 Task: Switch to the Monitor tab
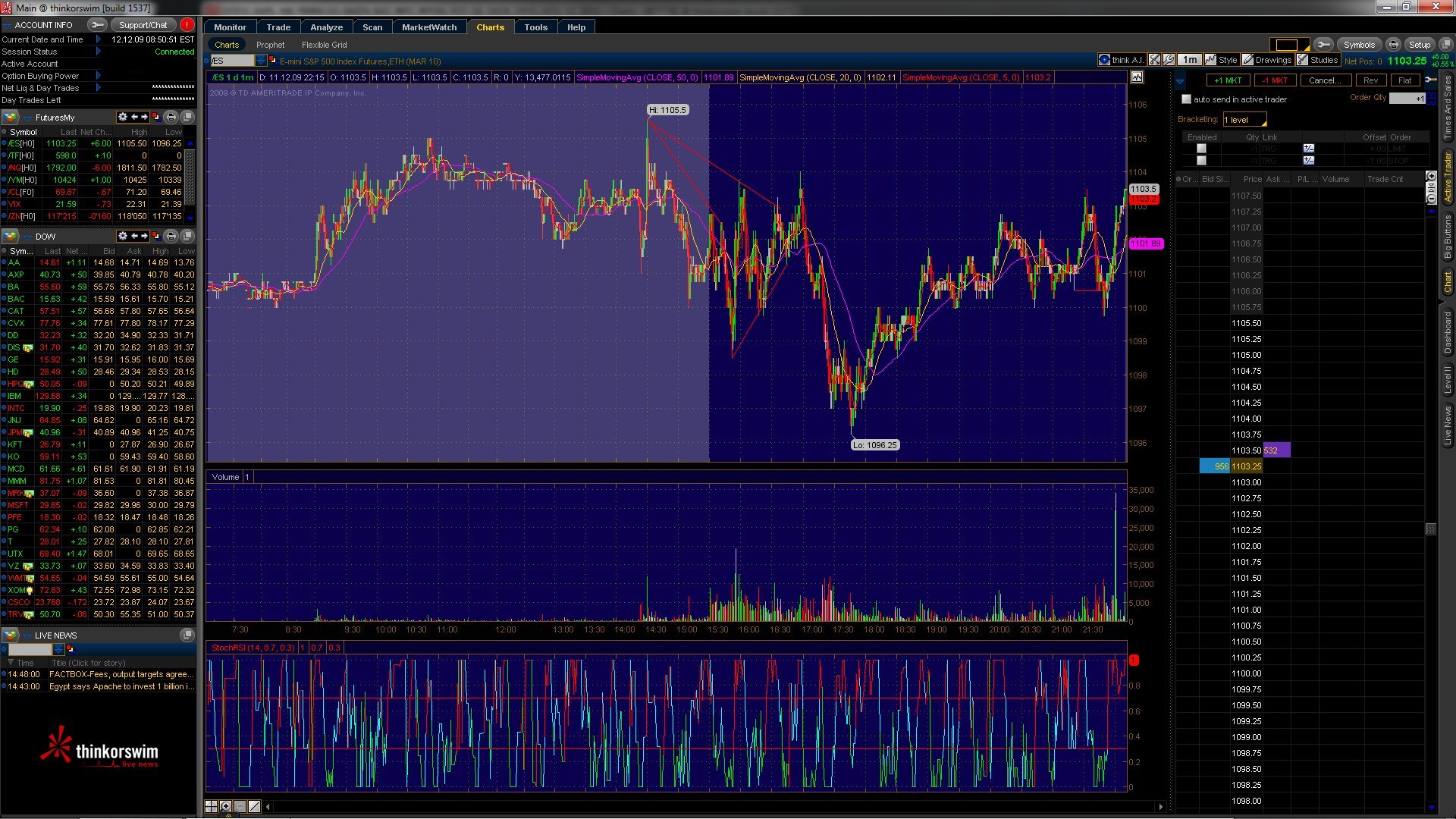tap(230, 27)
